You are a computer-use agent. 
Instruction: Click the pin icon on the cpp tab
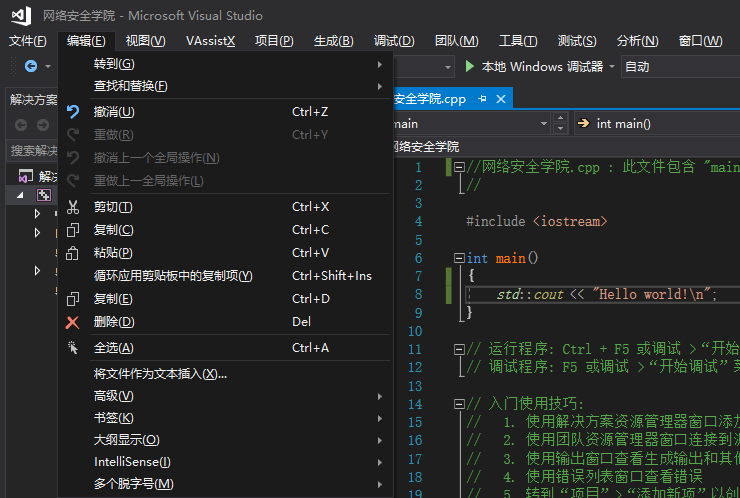[x=482, y=99]
